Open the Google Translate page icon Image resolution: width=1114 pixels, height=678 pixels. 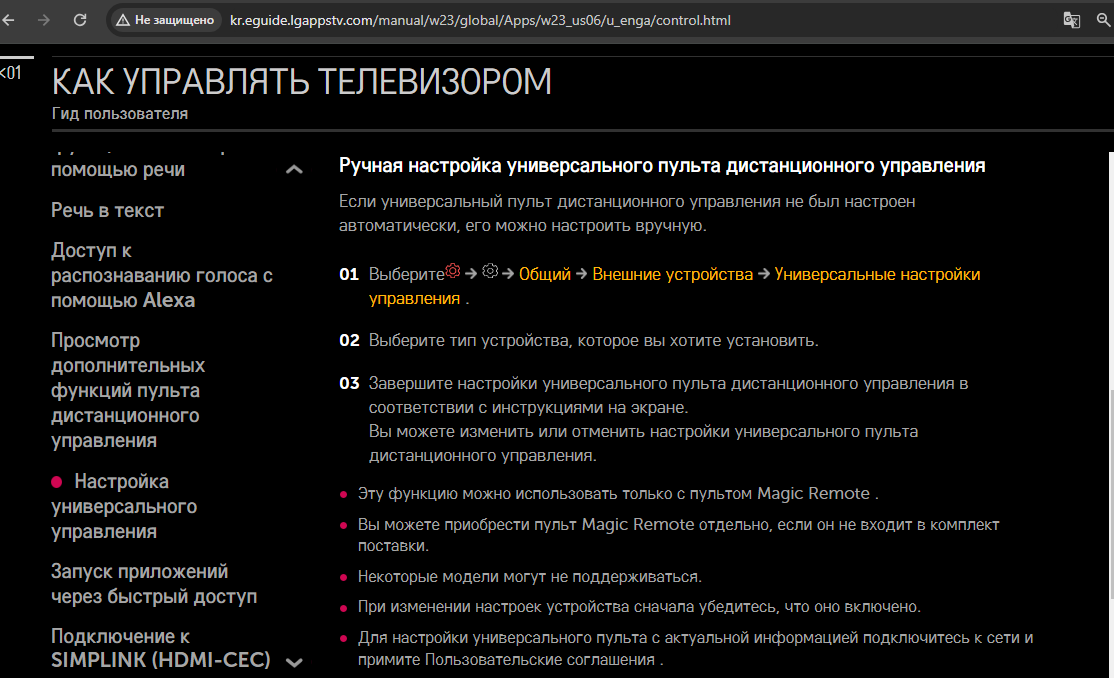pos(1071,20)
